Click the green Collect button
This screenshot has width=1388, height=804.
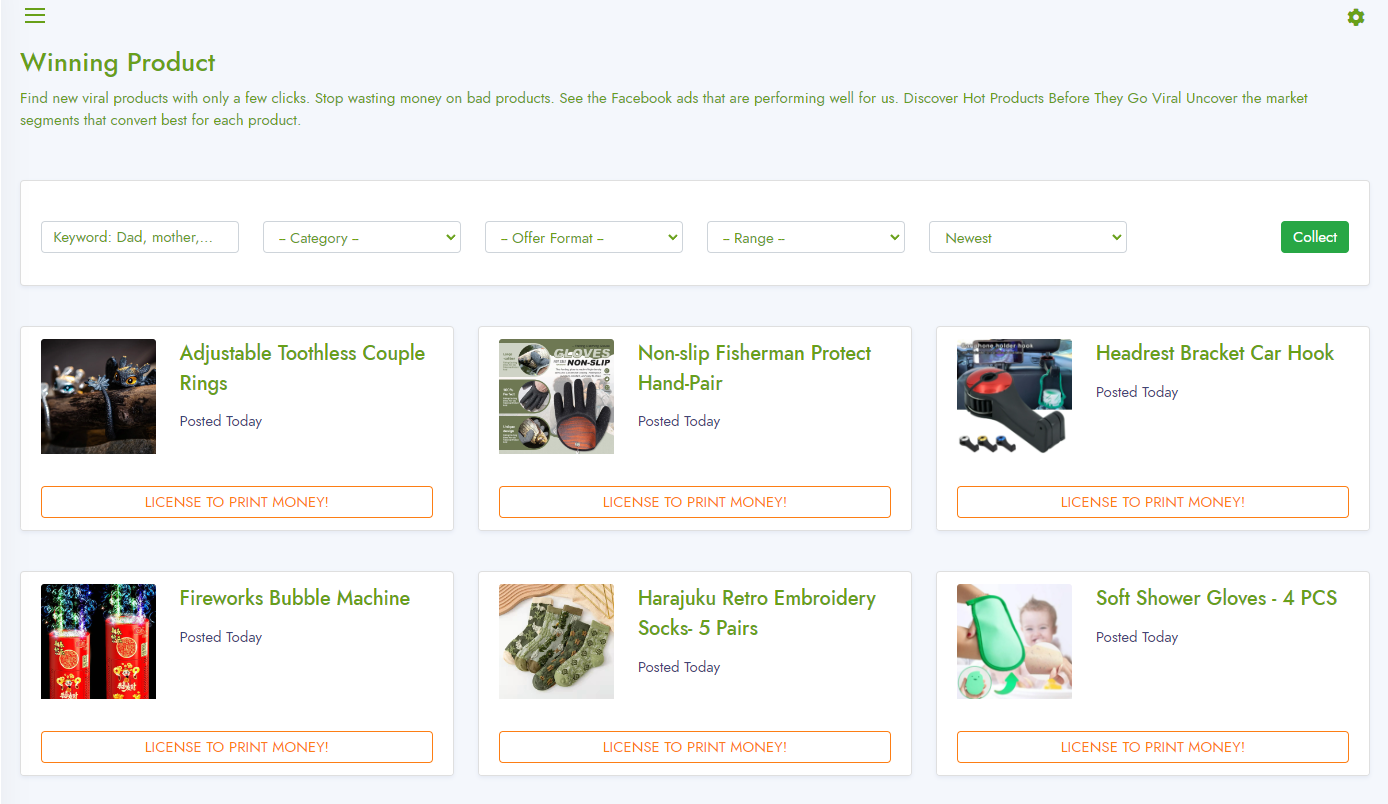tap(1314, 237)
